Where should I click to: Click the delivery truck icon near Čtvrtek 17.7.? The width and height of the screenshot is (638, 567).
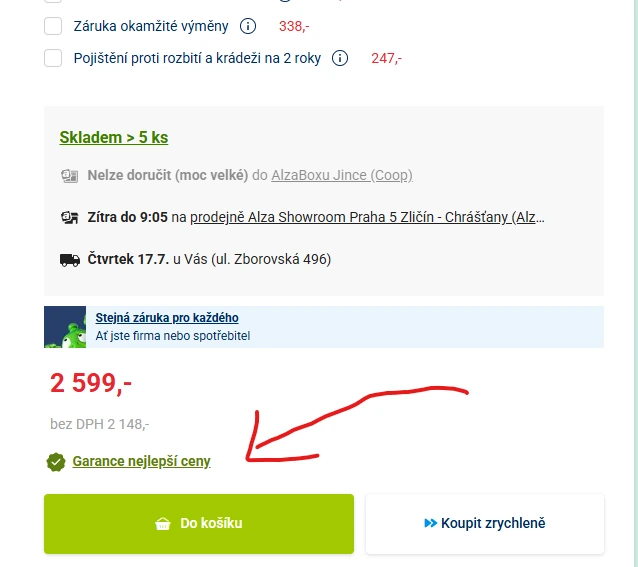(70, 260)
